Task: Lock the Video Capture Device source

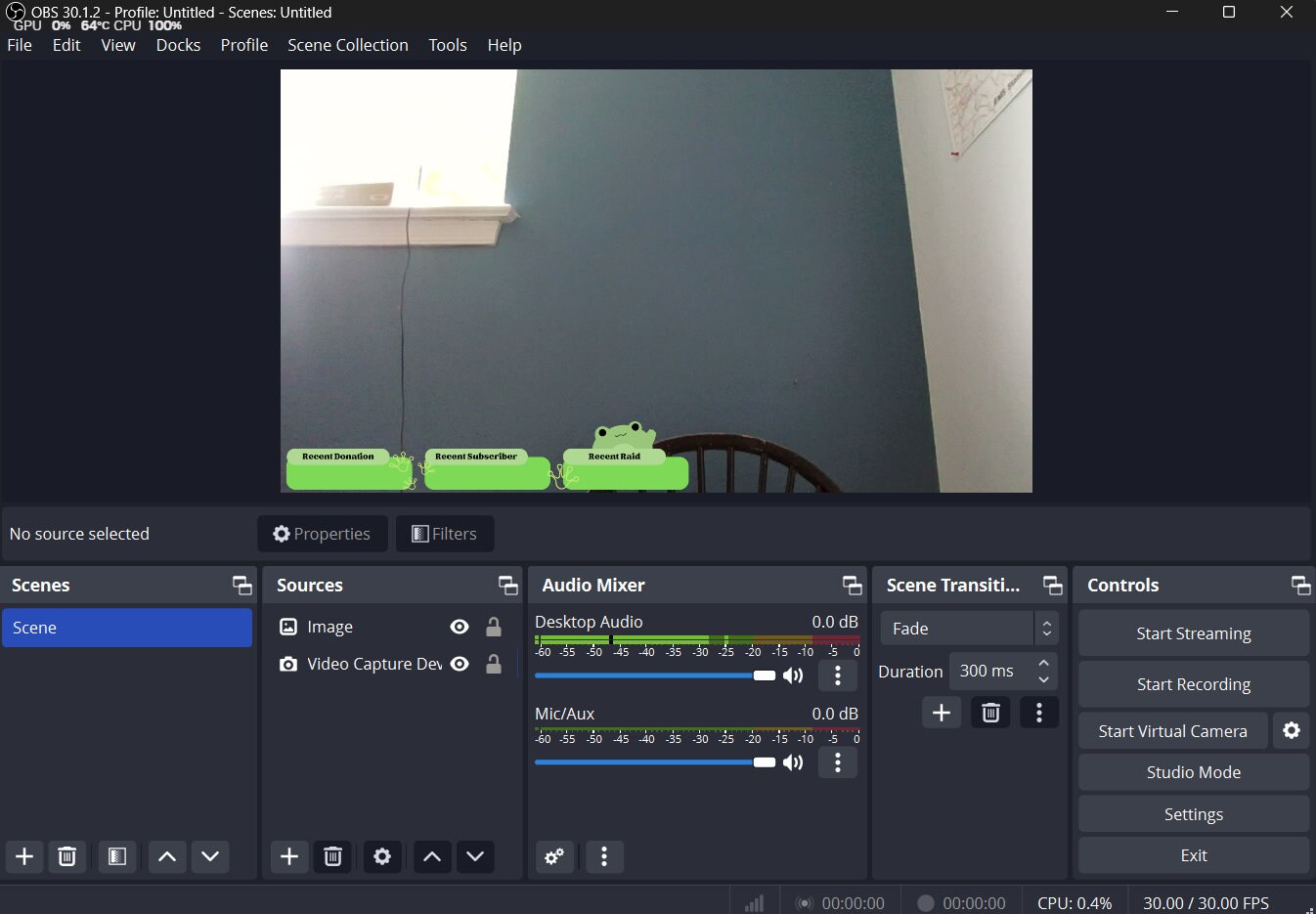Action: (x=494, y=664)
